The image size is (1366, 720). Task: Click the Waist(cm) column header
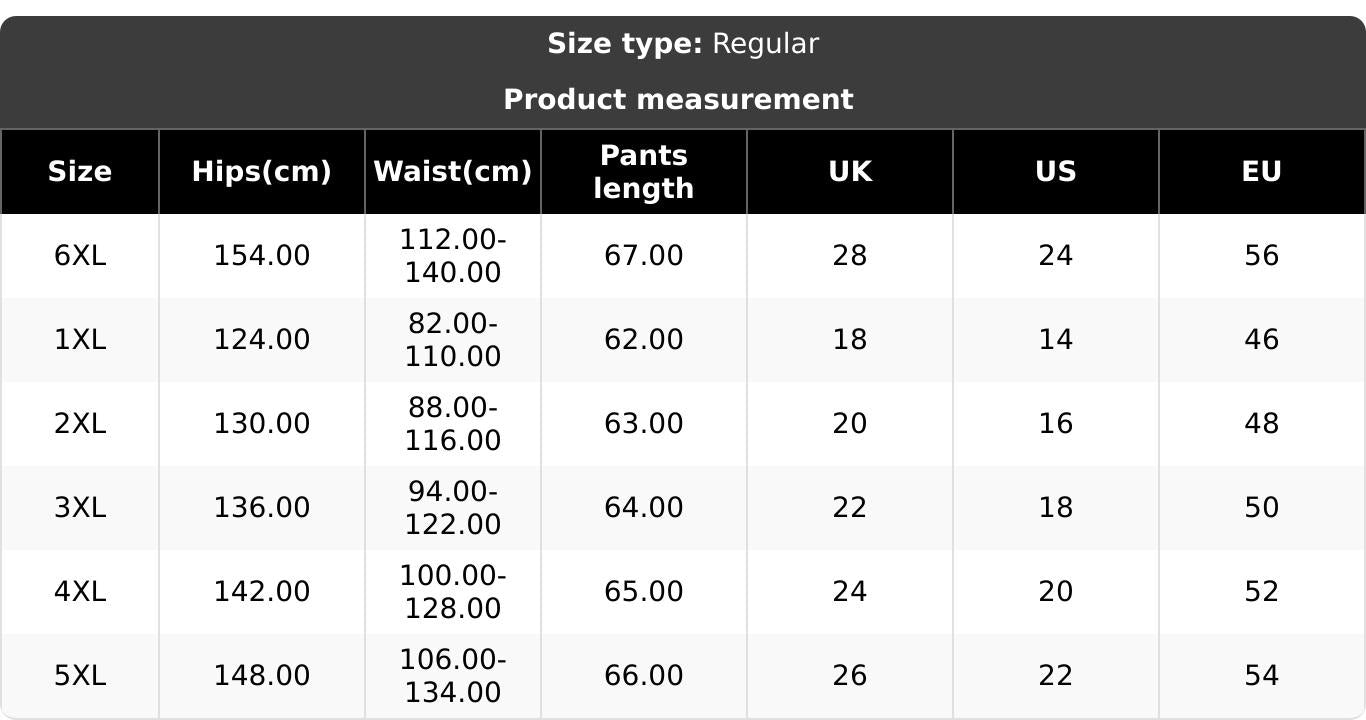453,172
